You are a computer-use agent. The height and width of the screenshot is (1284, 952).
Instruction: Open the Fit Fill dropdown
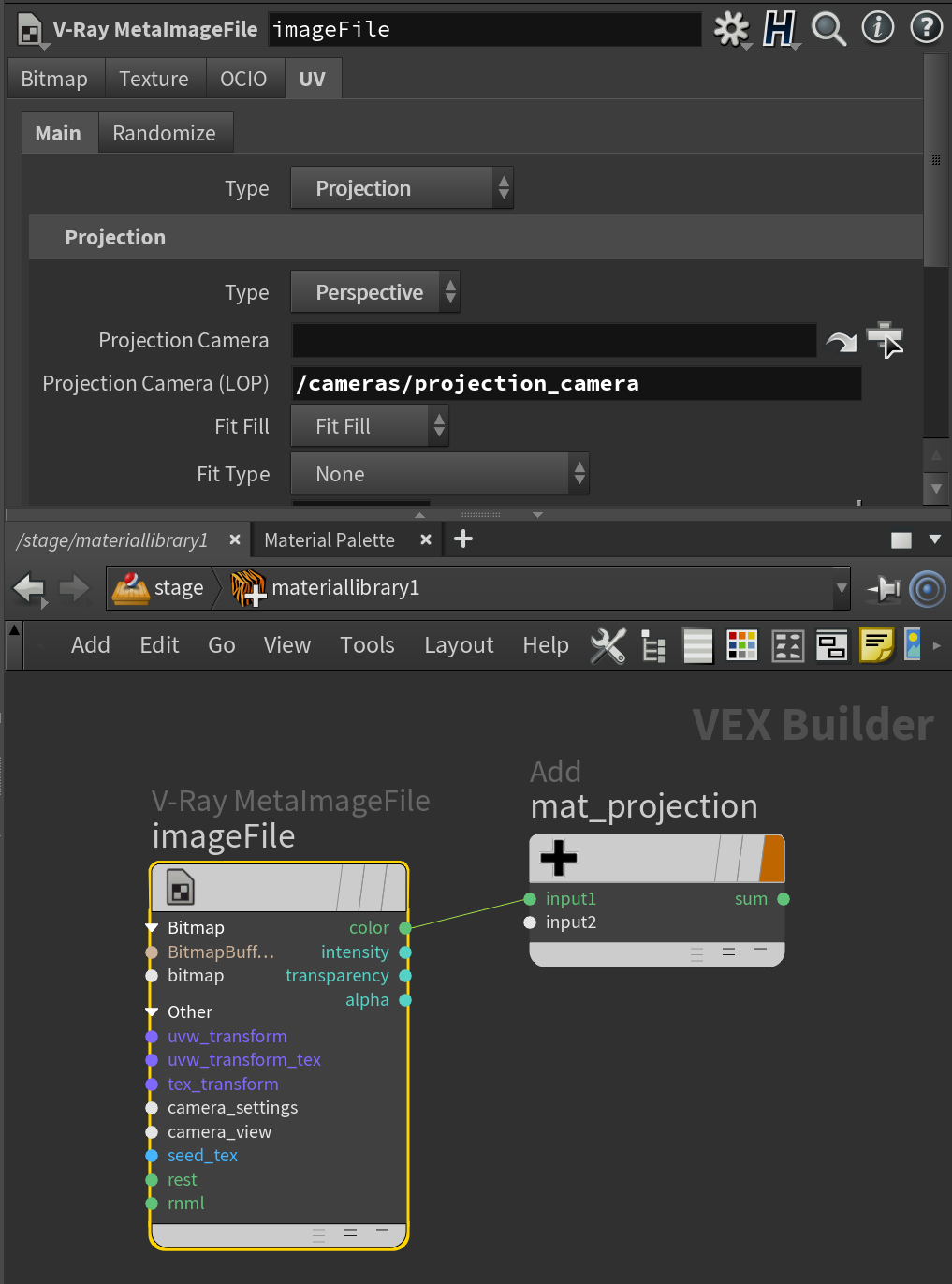coord(370,426)
